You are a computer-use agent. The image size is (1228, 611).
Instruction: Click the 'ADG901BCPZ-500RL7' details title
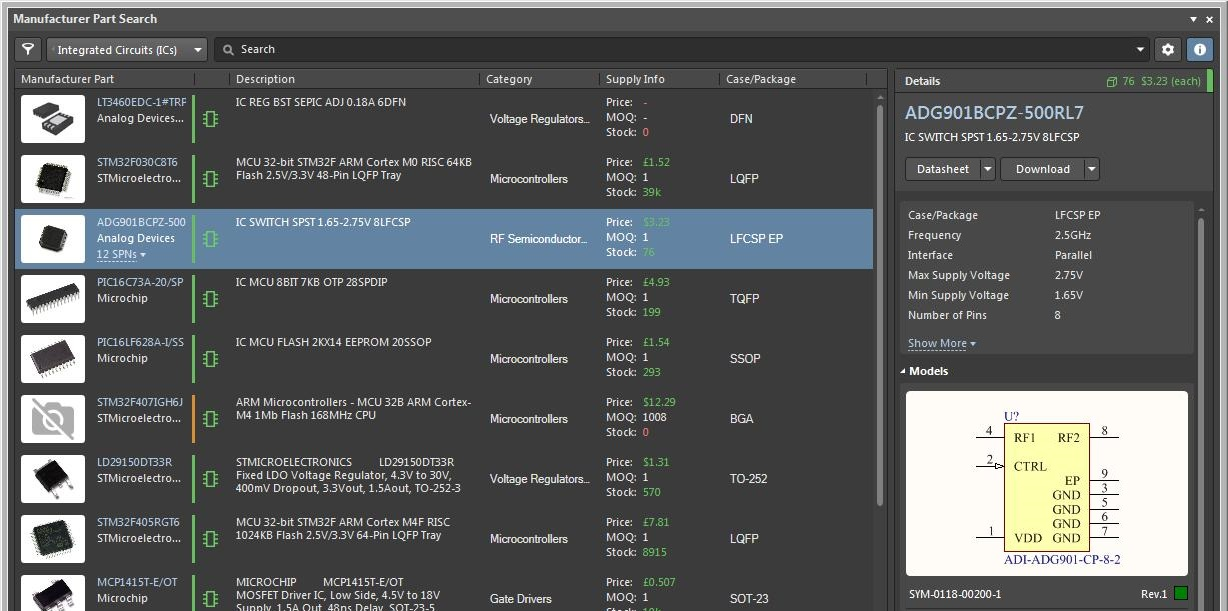pos(994,113)
